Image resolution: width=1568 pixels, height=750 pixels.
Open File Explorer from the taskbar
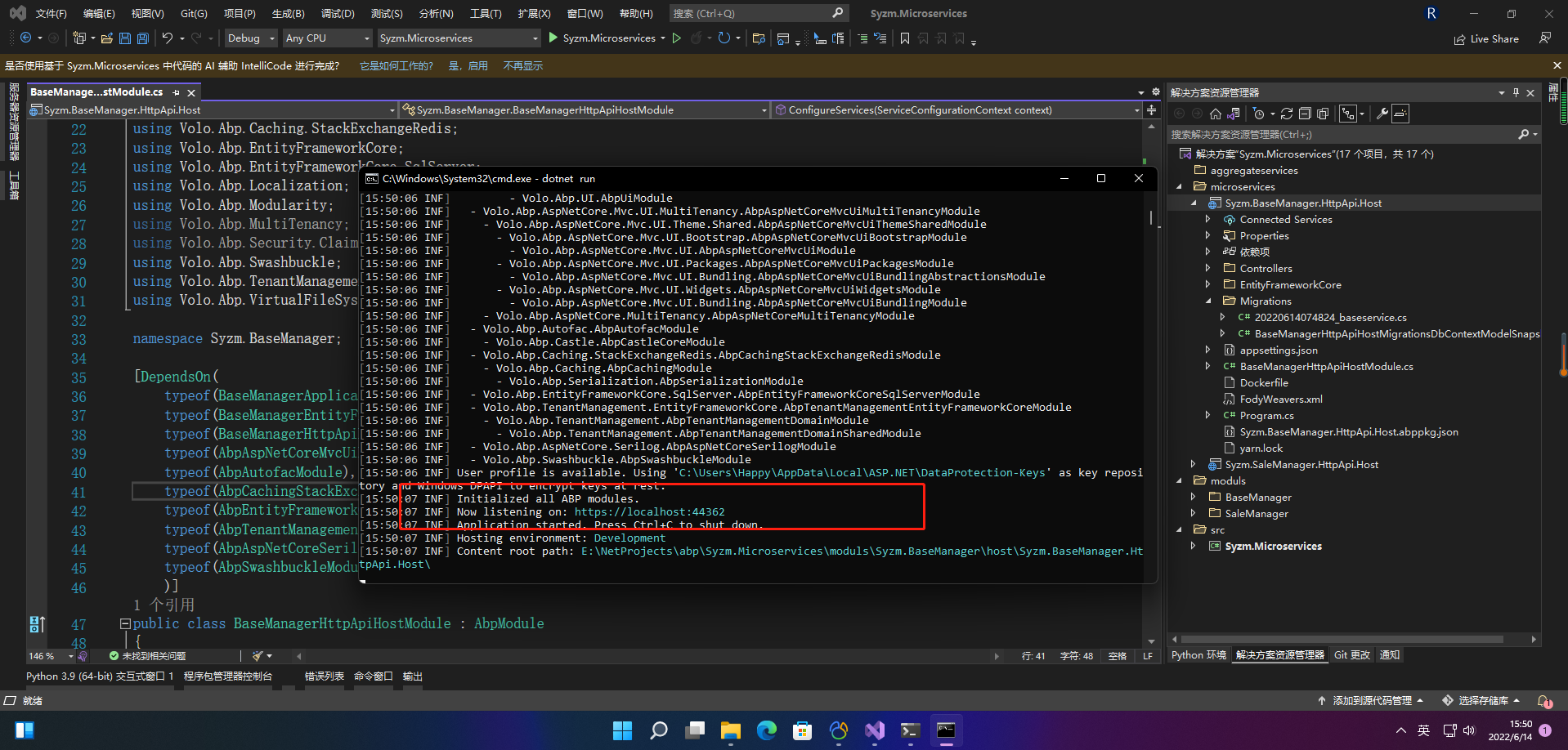[731, 730]
